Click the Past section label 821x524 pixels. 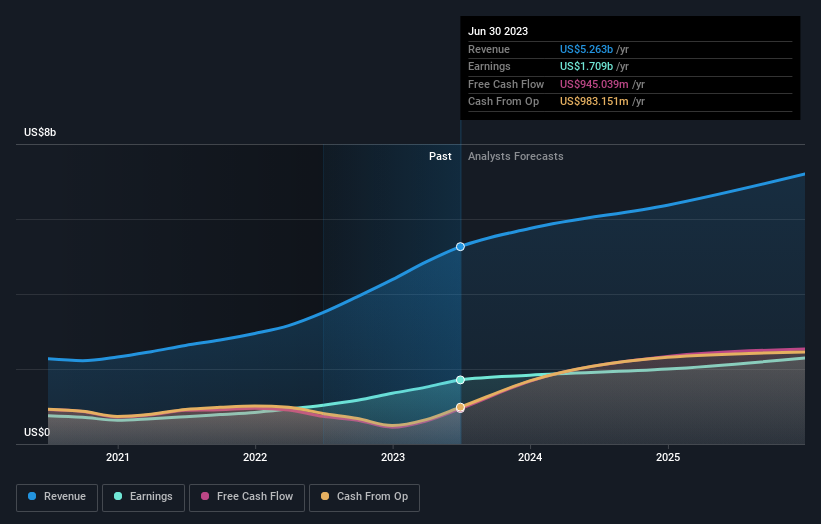click(x=440, y=157)
